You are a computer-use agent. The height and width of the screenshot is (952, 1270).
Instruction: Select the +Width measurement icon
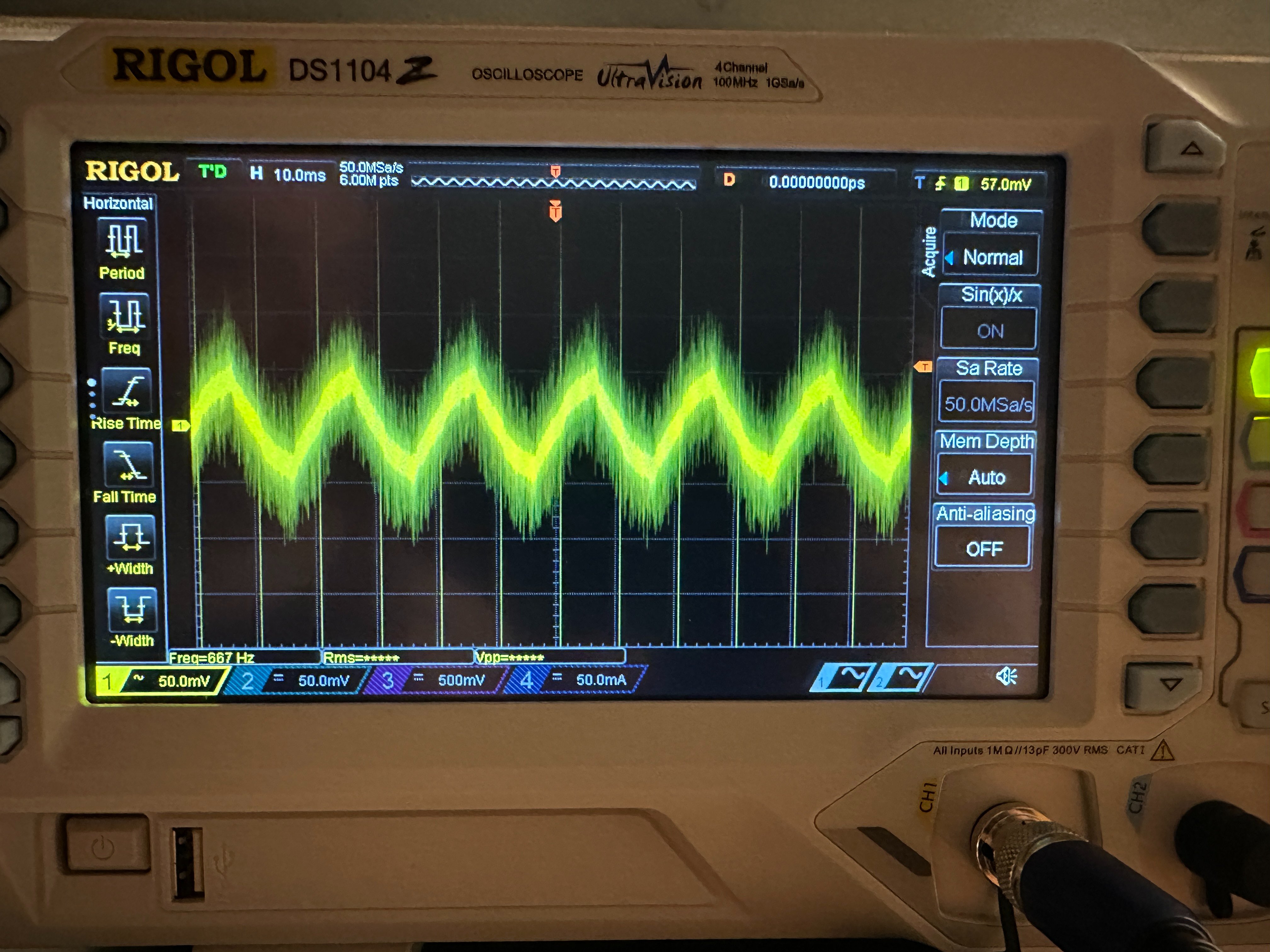(131, 537)
